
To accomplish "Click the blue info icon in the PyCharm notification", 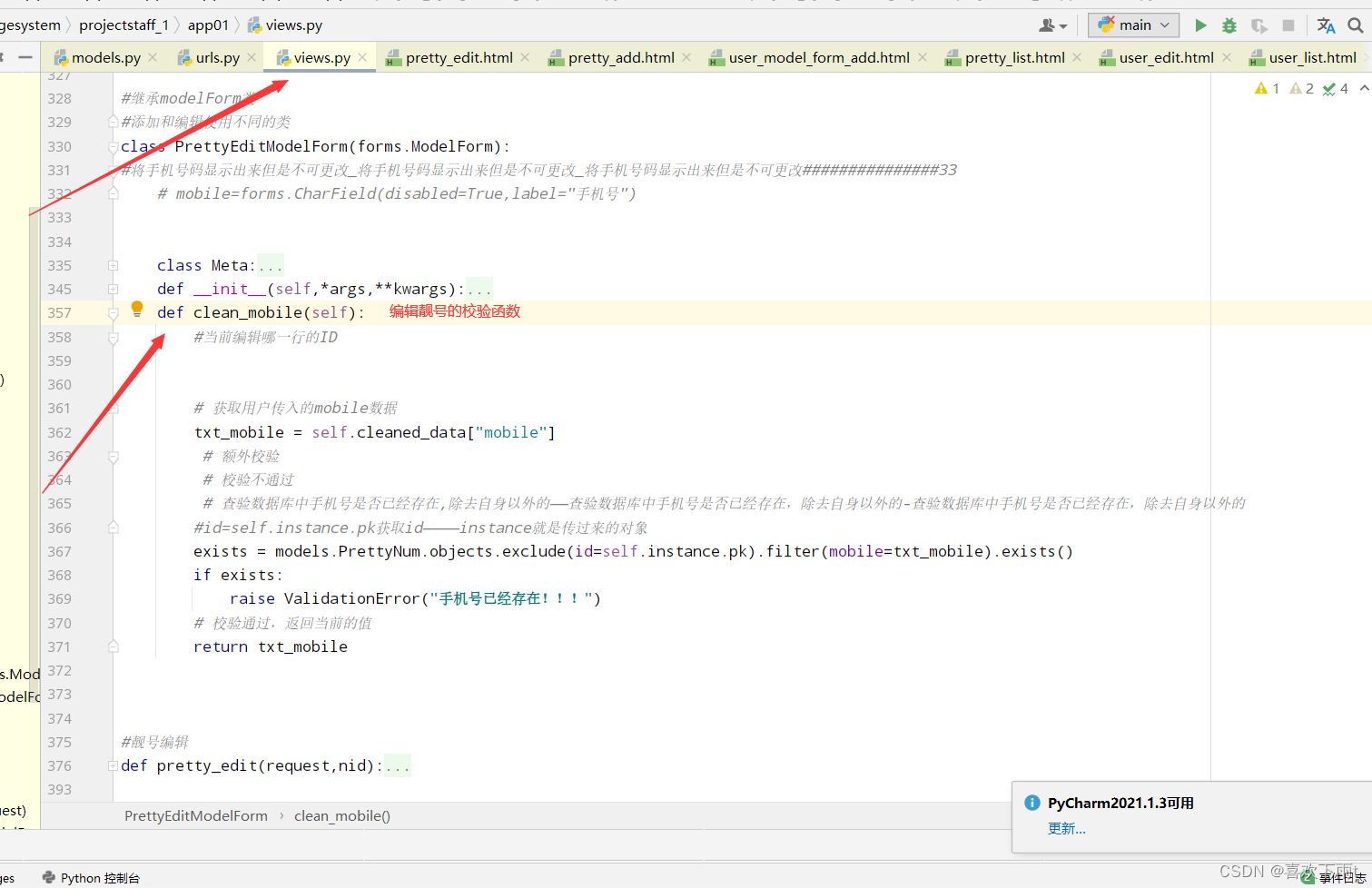I will point(1031,803).
